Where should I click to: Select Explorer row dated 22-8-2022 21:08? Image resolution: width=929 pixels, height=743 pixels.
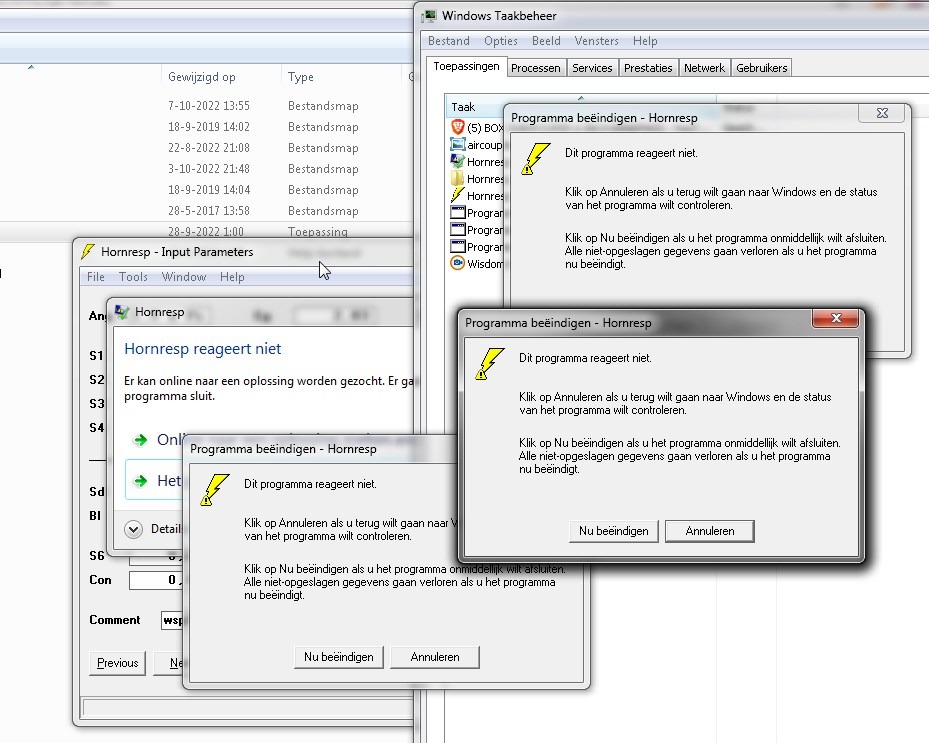[206, 148]
